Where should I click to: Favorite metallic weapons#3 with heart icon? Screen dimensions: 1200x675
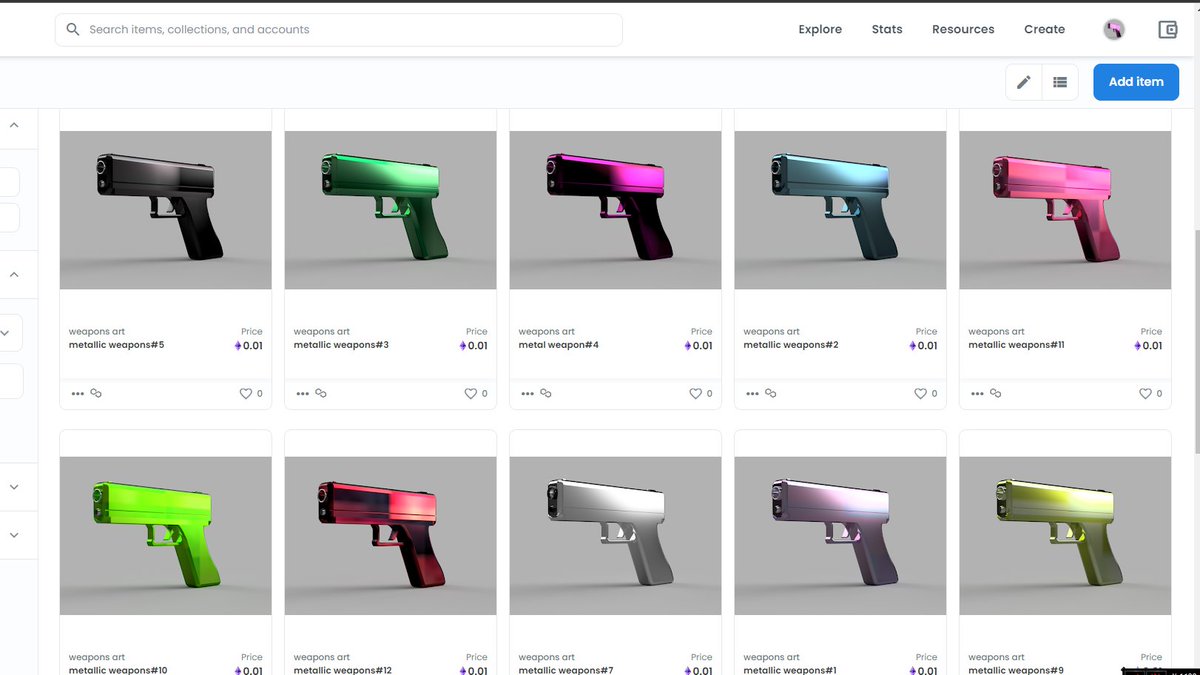[470, 394]
